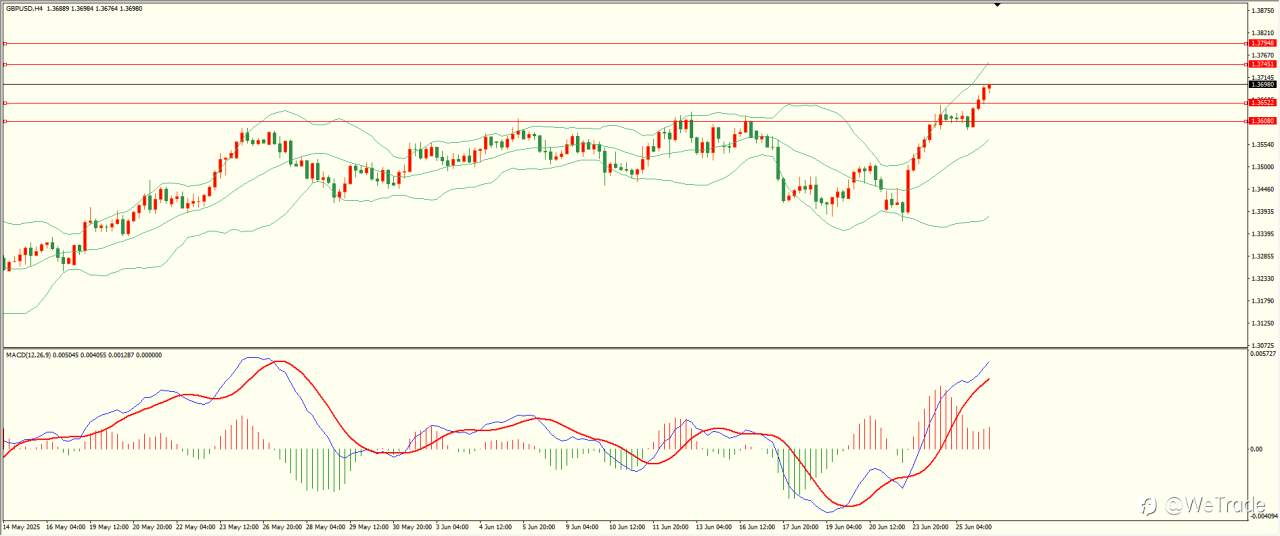Click the 1.32855 price scale label
Viewport: 1280px width, 536px height.
[x=1263, y=256]
